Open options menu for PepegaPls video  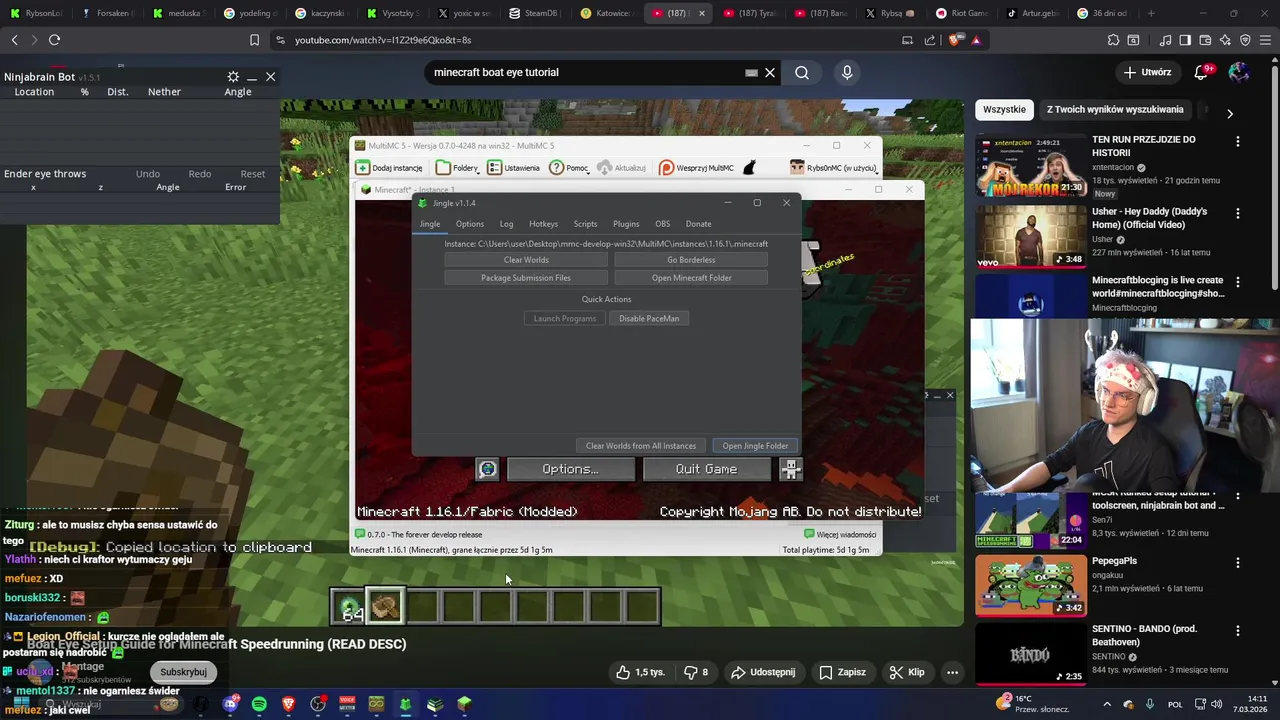click(x=1238, y=563)
